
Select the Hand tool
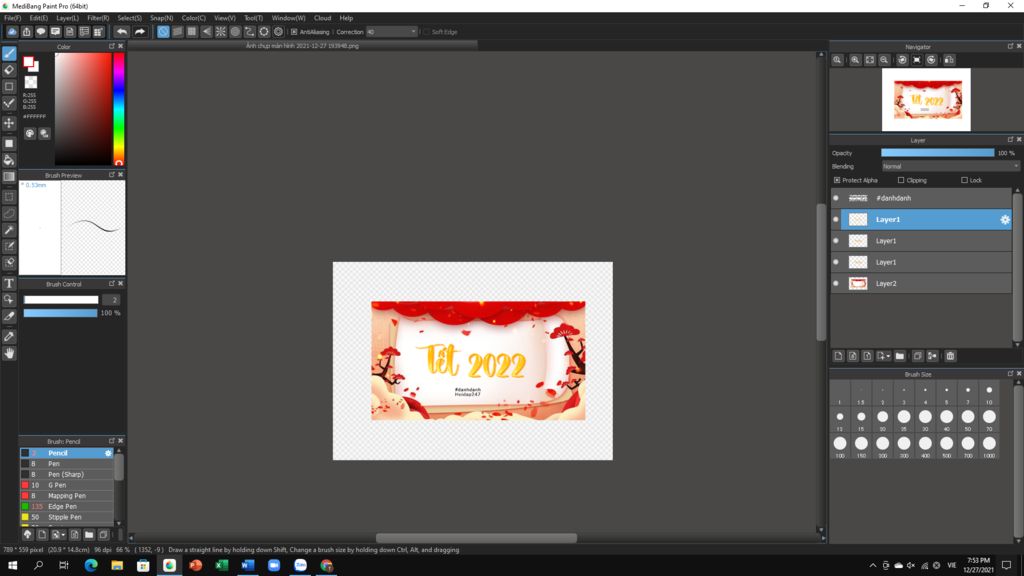click(x=9, y=353)
